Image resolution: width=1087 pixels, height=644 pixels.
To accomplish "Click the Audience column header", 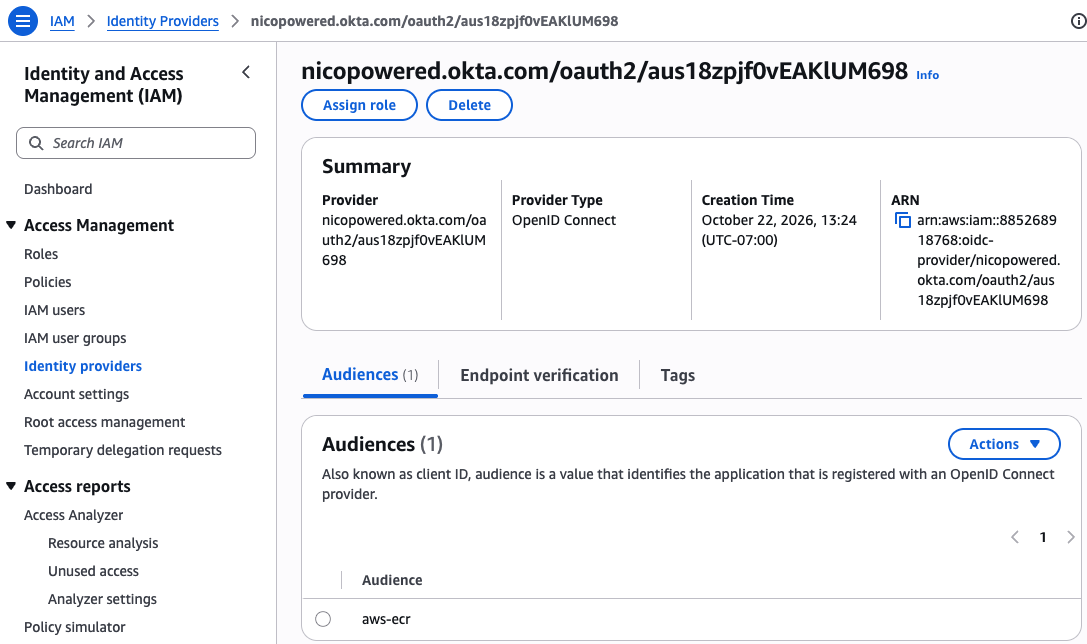I will click(392, 580).
